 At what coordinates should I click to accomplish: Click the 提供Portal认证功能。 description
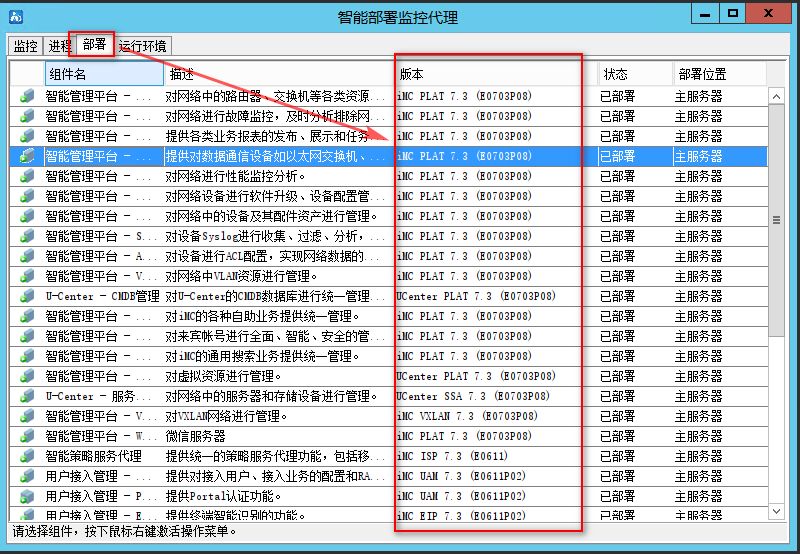pyautogui.click(x=223, y=496)
